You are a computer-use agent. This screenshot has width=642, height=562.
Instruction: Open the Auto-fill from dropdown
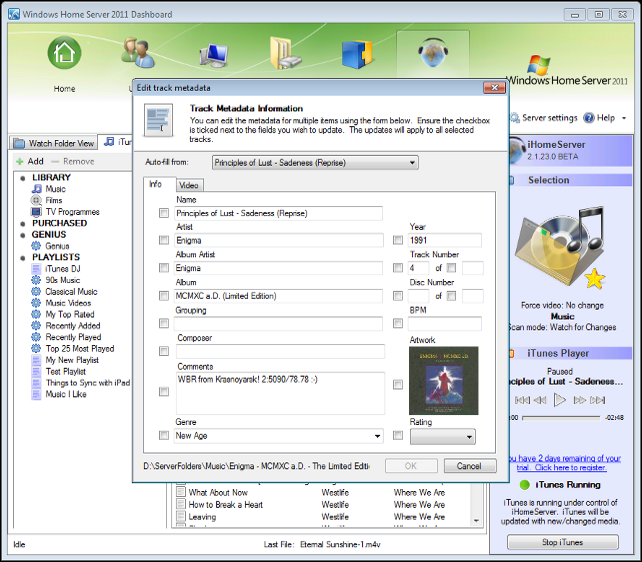[x=315, y=163]
